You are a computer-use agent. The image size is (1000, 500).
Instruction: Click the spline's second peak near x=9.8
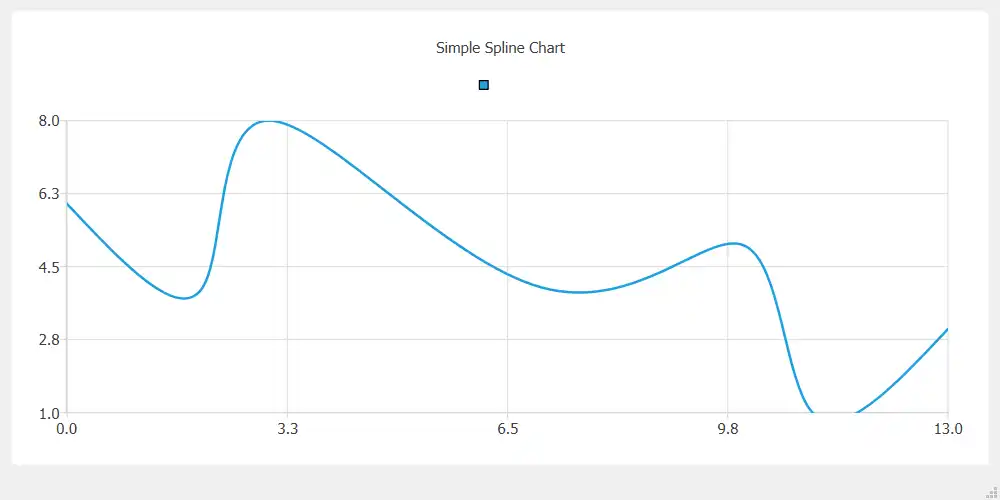tap(735, 243)
